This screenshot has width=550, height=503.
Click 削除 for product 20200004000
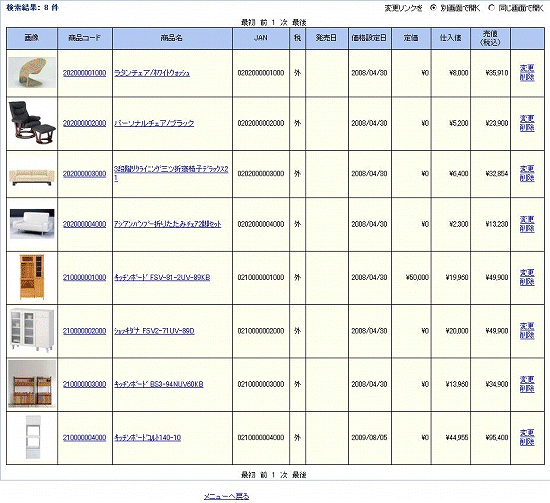click(x=527, y=228)
